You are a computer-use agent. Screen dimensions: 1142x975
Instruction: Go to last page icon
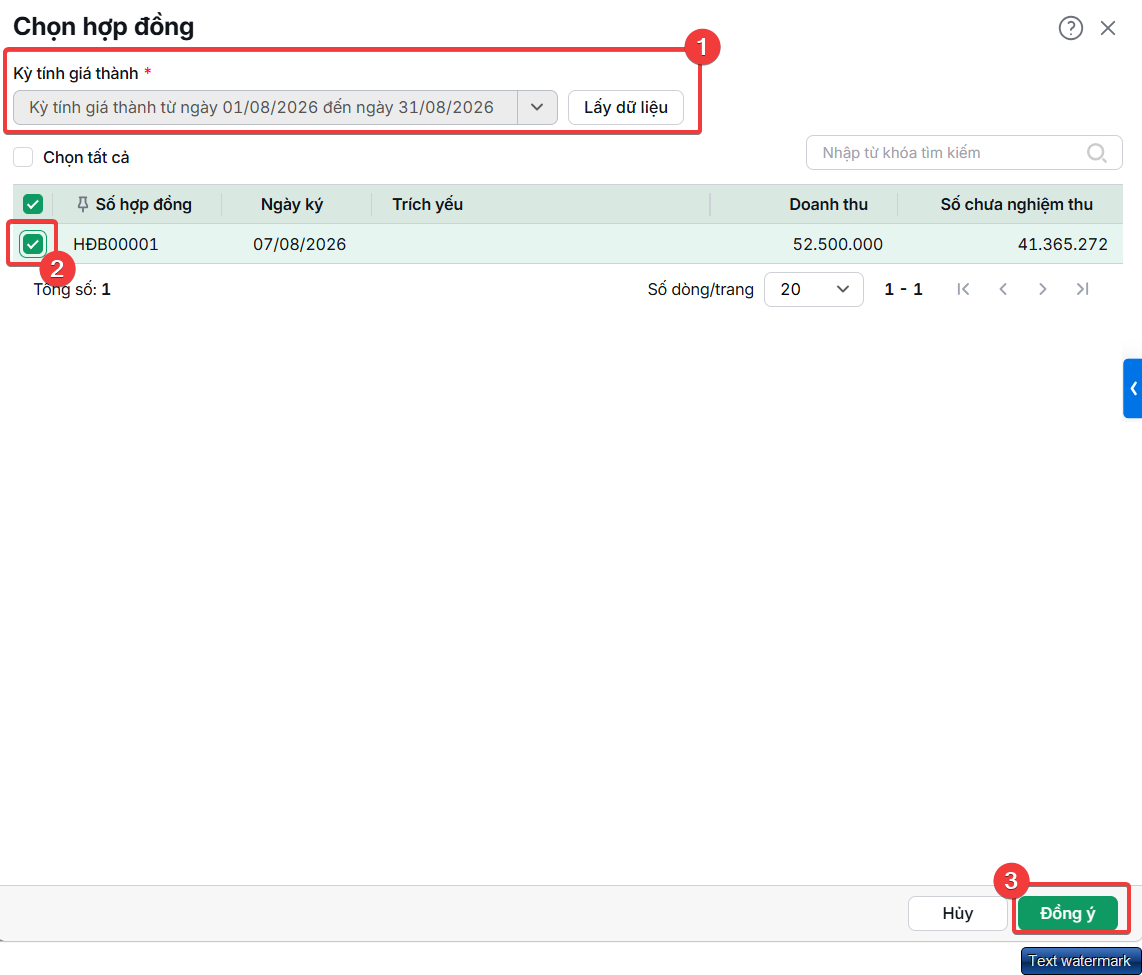pyautogui.click(x=1082, y=290)
